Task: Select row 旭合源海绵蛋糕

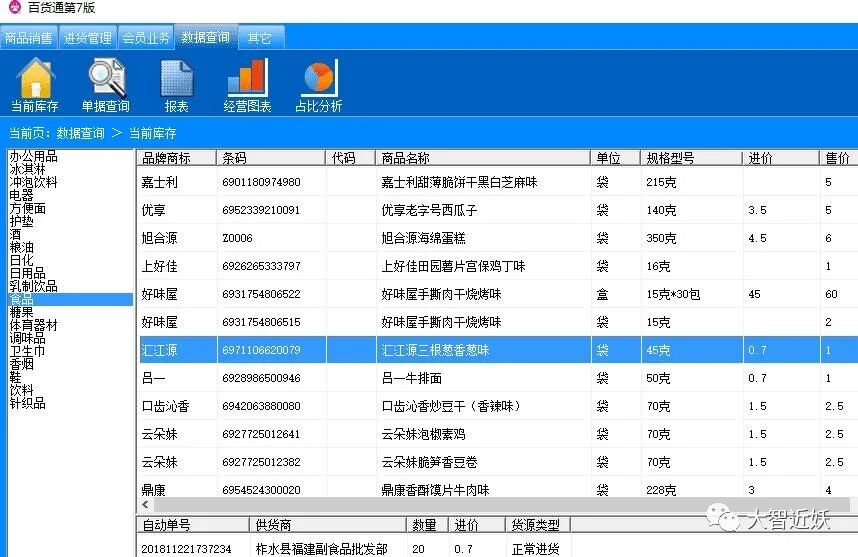Action: [x=498, y=238]
